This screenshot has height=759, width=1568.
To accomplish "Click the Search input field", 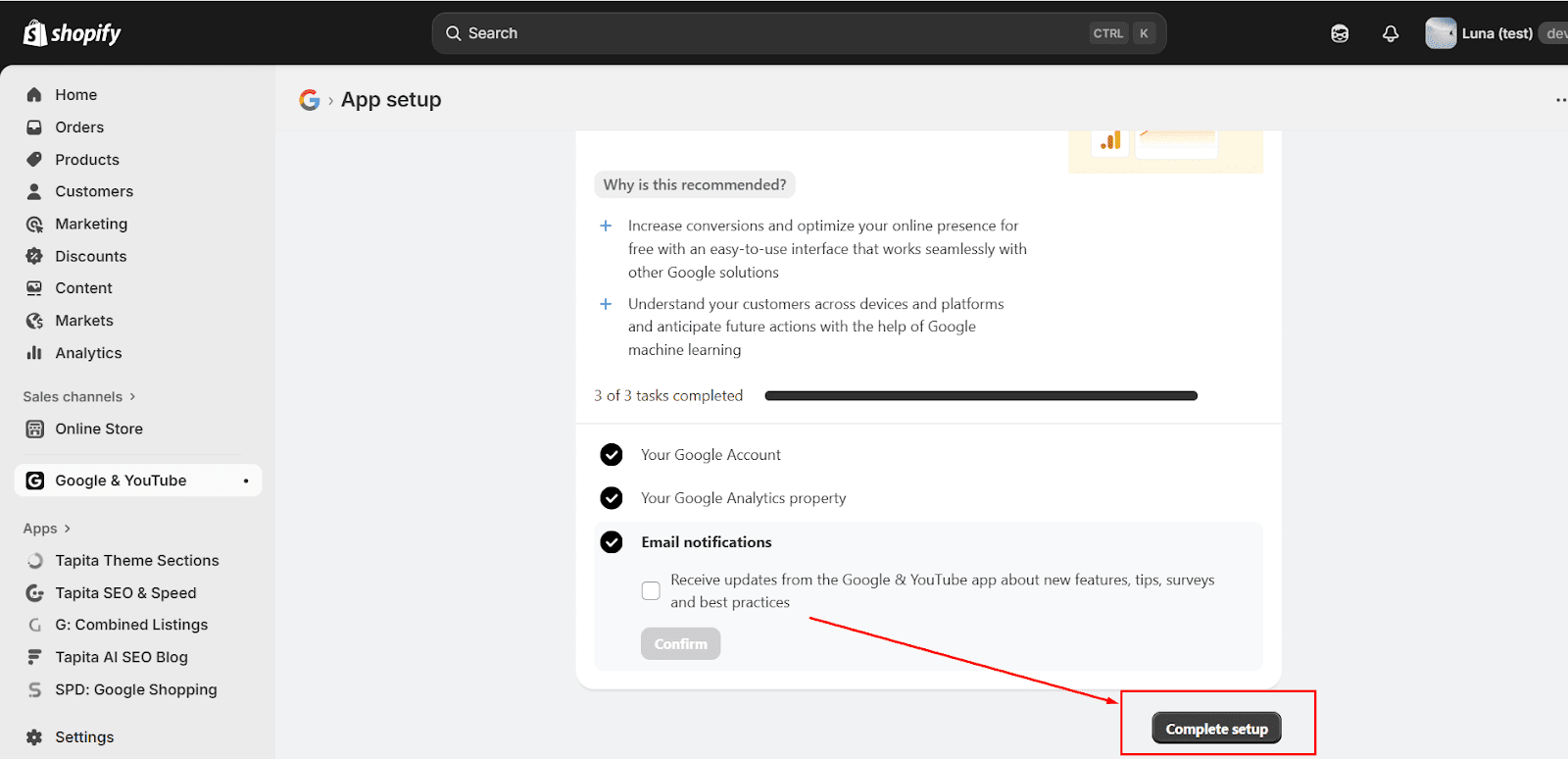I will 799,33.
